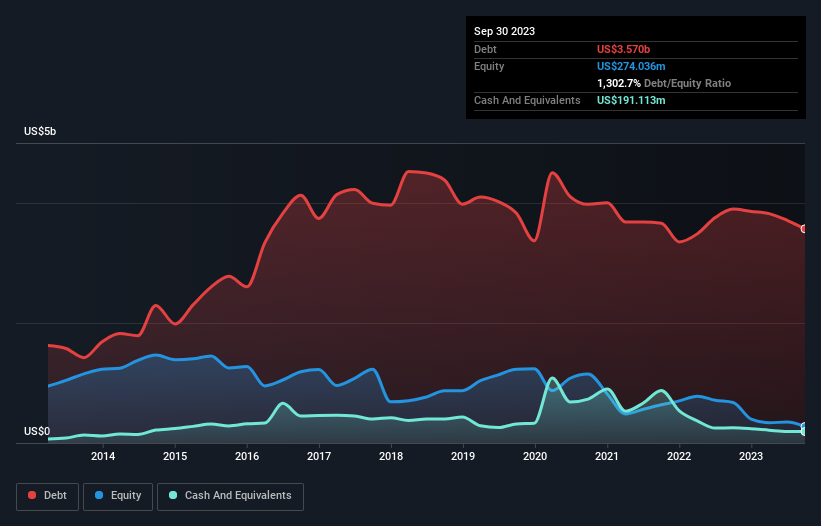Click the 1,302.7% Debt/Equity Ratio text

(x=664, y=83)
